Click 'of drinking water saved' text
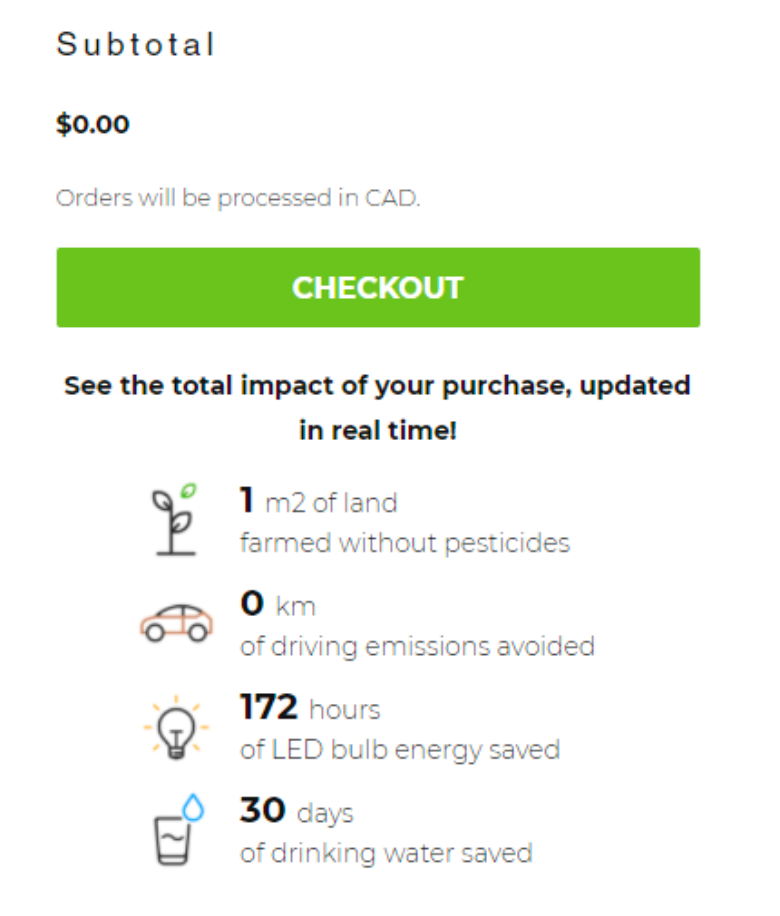The image size is (780, 916). [386, 853]
